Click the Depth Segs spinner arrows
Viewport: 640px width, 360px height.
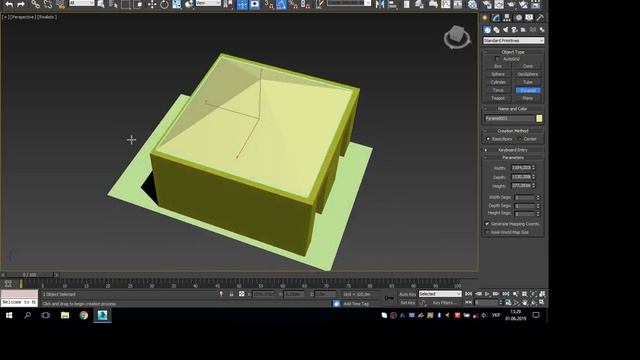538,206
